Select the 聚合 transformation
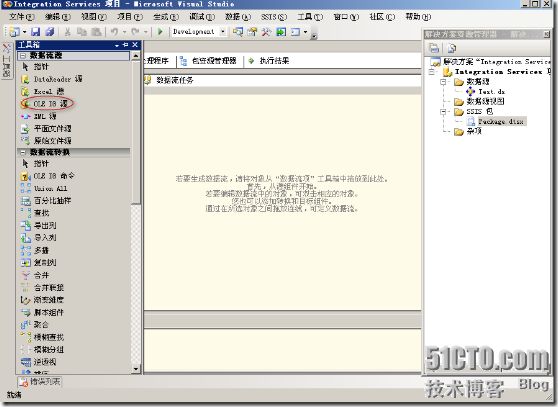The image size is (558, 407). point(35,324)
